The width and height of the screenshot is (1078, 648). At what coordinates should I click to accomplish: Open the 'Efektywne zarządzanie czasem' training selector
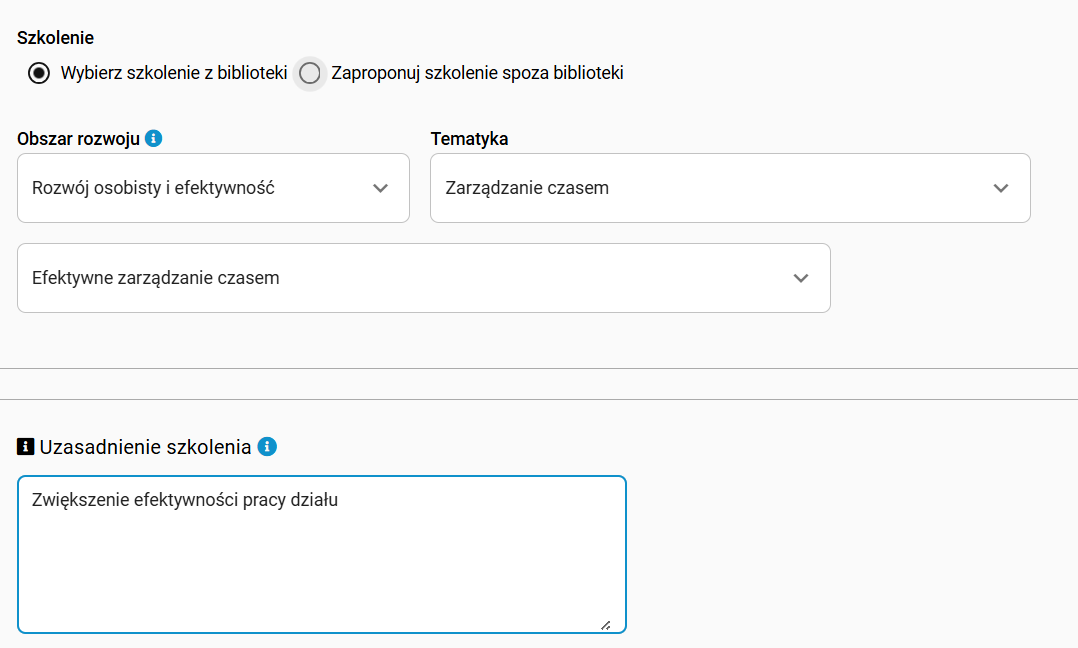(x=424, y=278)
